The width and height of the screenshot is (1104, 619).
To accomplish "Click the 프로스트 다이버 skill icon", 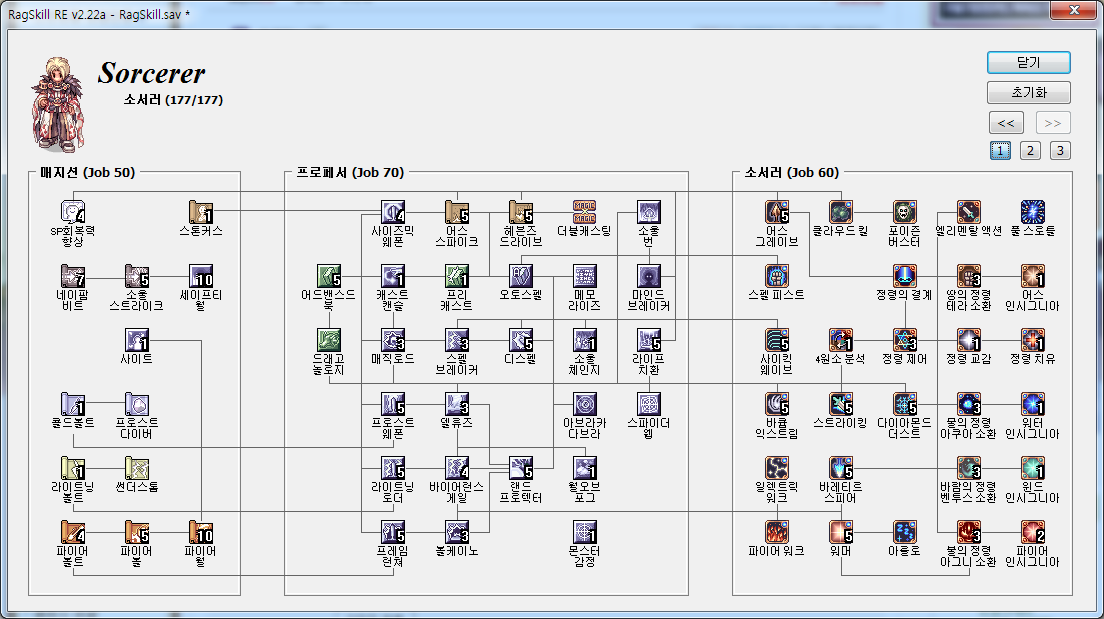I will coord(137,404).
